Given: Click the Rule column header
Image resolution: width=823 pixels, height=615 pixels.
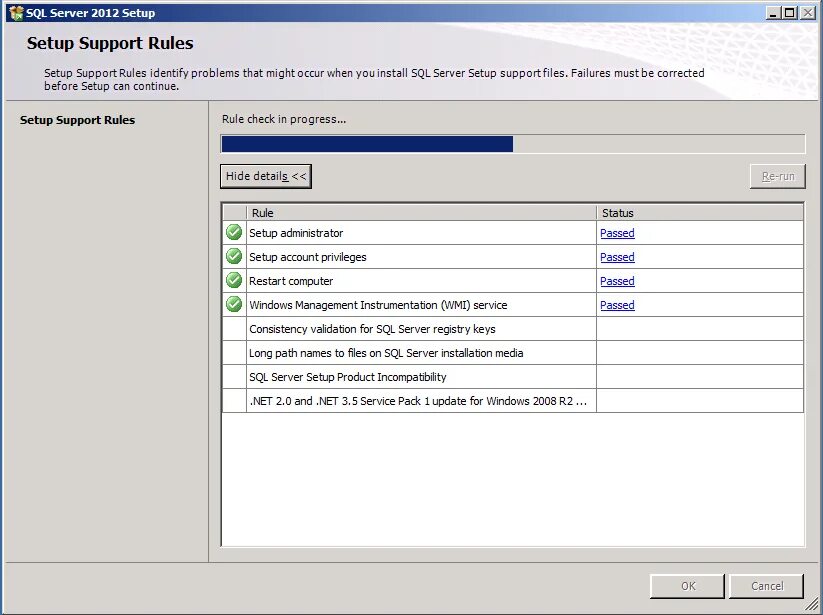Looking at the screenshot, I should (x=421, y=213).
